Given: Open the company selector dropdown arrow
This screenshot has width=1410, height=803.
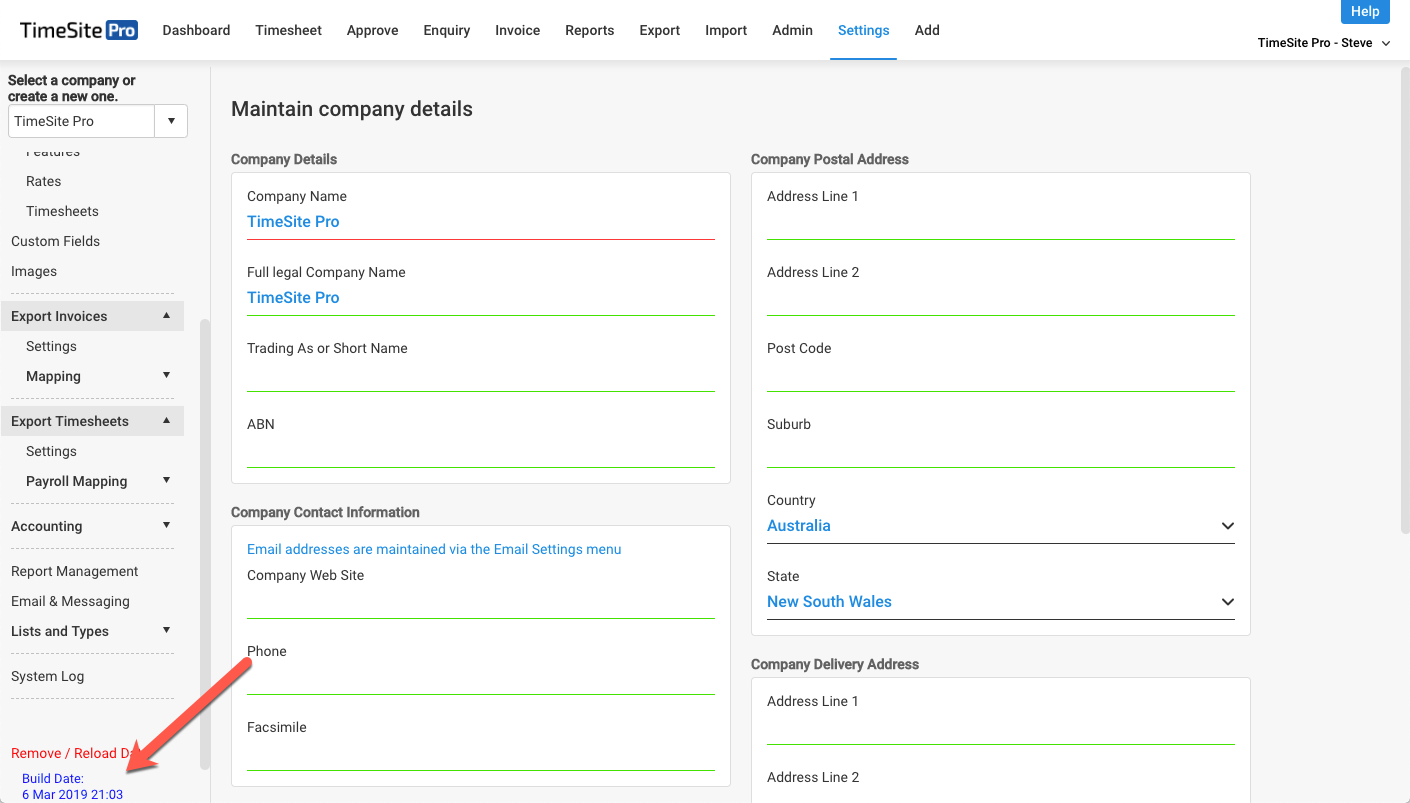Looking at the screenshot, I should point(171,121).
